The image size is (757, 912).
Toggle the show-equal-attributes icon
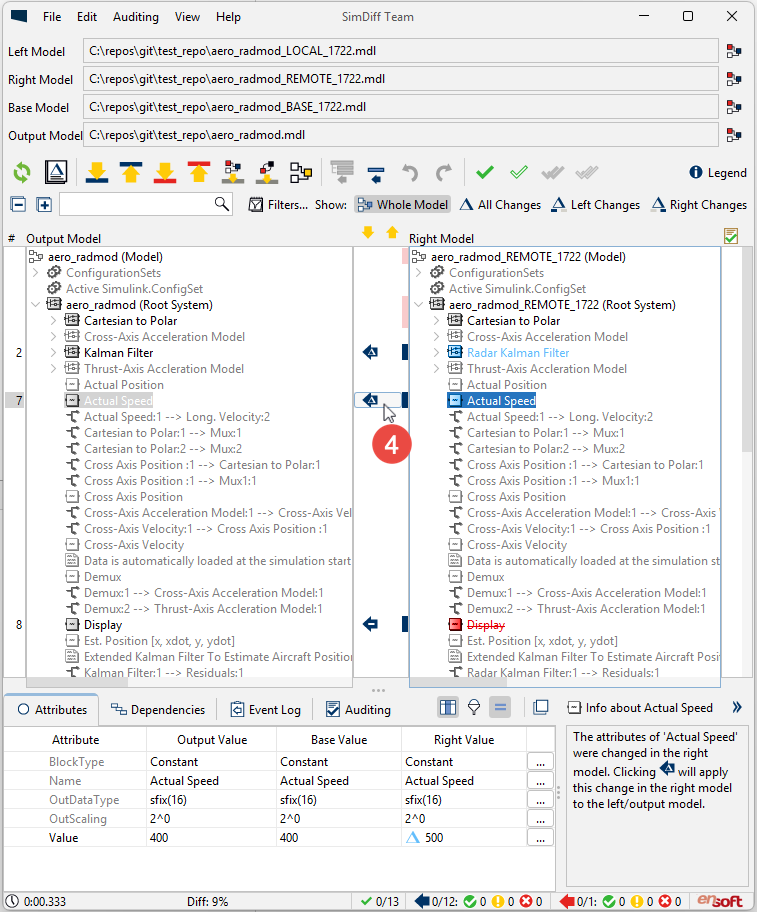click(500, 707)
